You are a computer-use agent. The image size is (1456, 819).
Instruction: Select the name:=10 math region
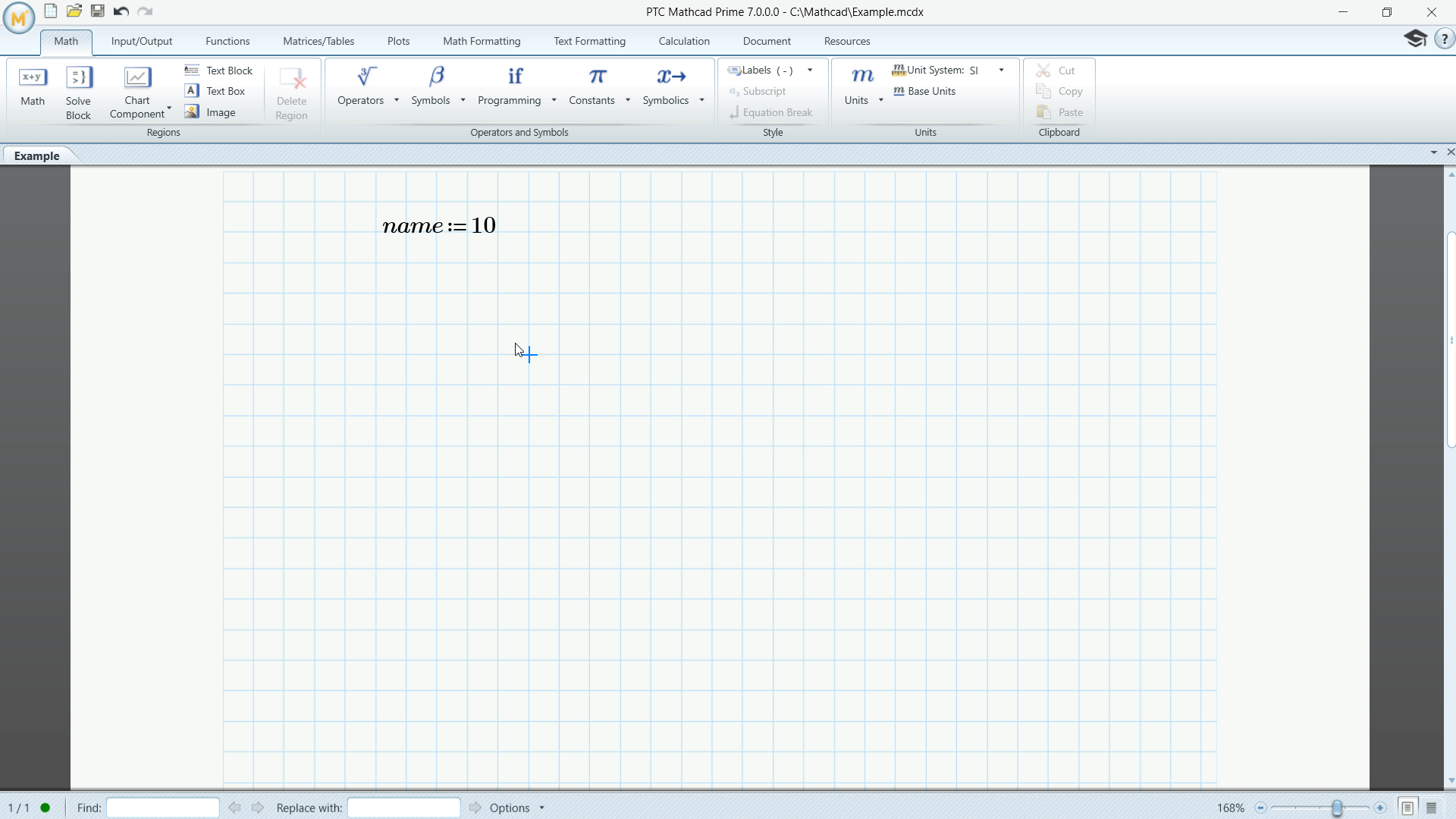(x=439, y=225)
